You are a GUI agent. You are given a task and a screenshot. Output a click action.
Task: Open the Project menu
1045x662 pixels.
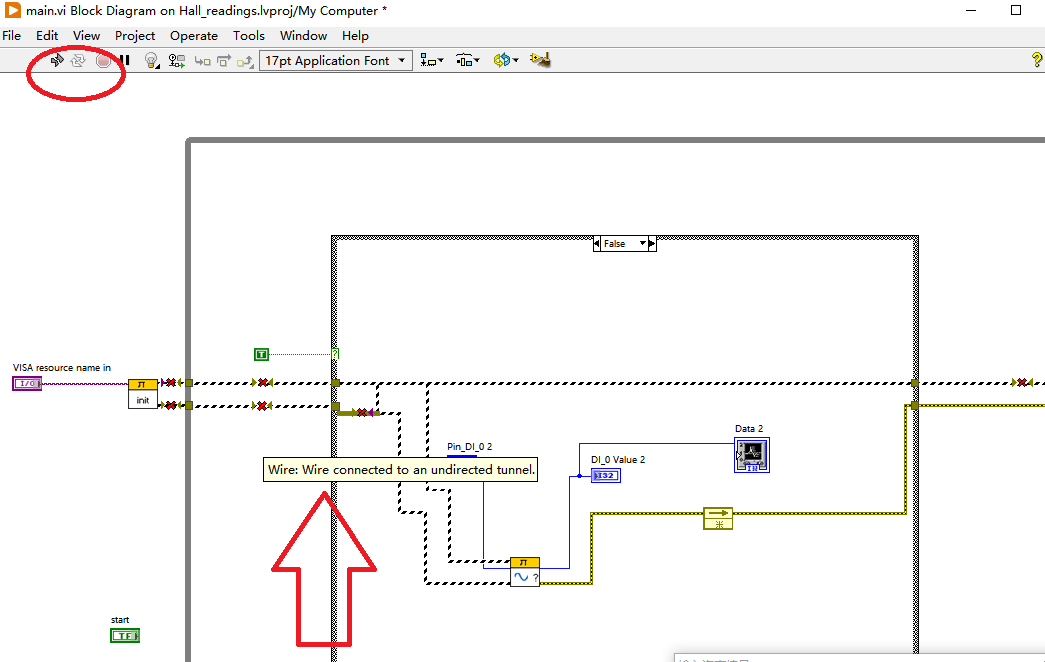click(135, 36)
